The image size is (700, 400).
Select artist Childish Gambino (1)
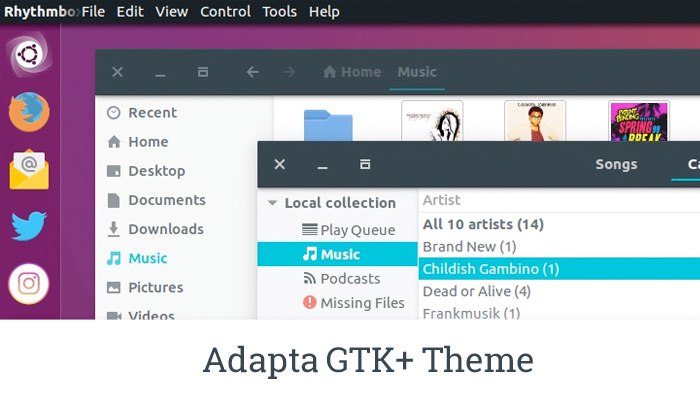(x=559, y=269)
